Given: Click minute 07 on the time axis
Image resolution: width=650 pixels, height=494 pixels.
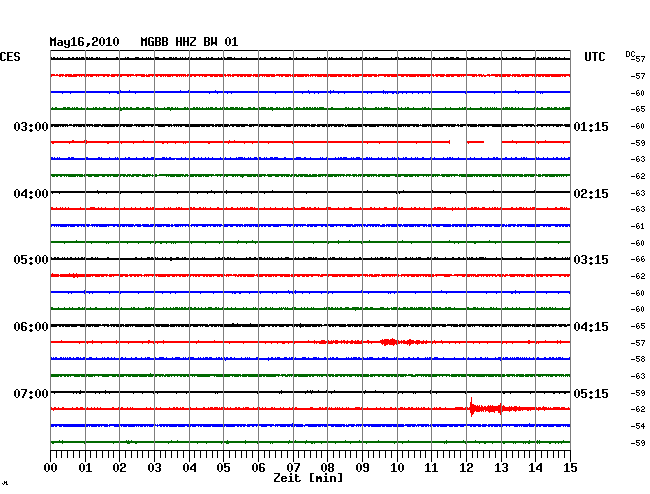Looking at the screenshot, I should [293, 467].
